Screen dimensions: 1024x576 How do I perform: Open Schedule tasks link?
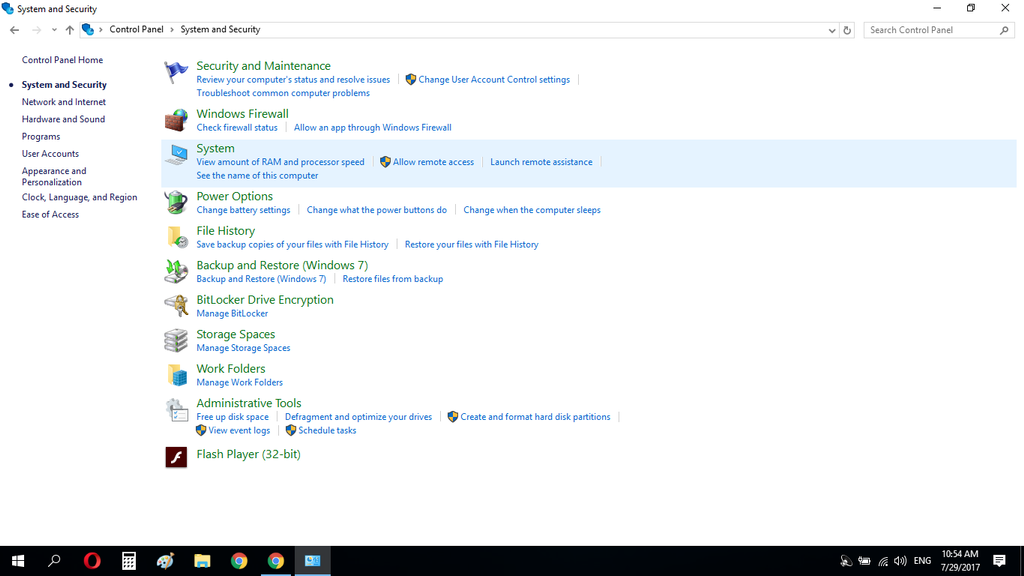tap(327, 430)
